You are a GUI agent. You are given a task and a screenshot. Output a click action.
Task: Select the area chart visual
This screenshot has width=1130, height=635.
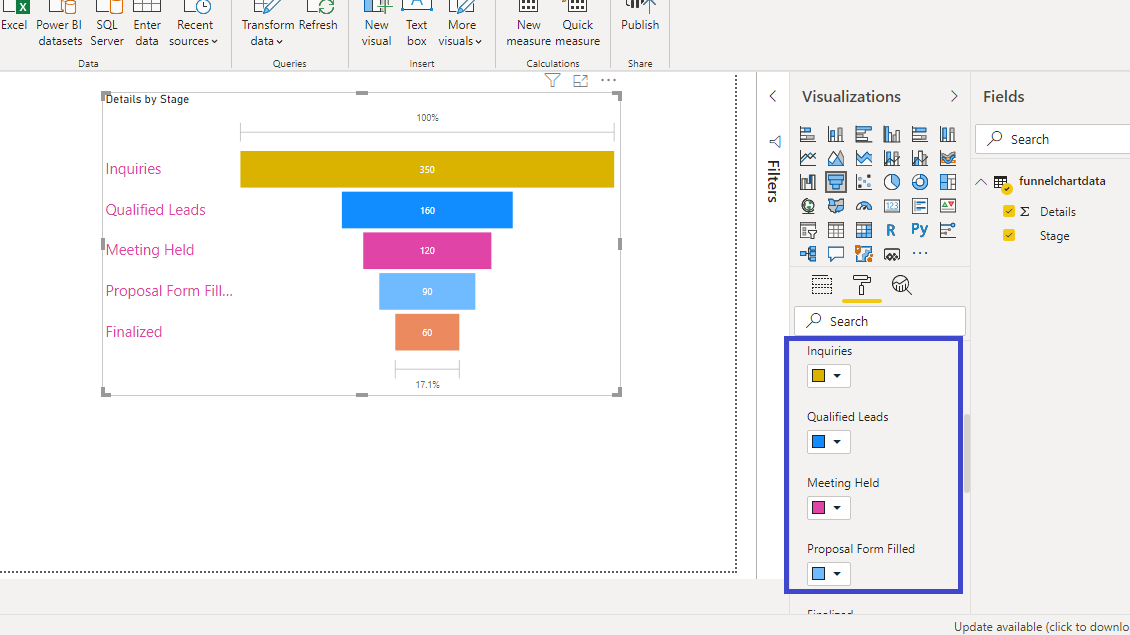835,158
